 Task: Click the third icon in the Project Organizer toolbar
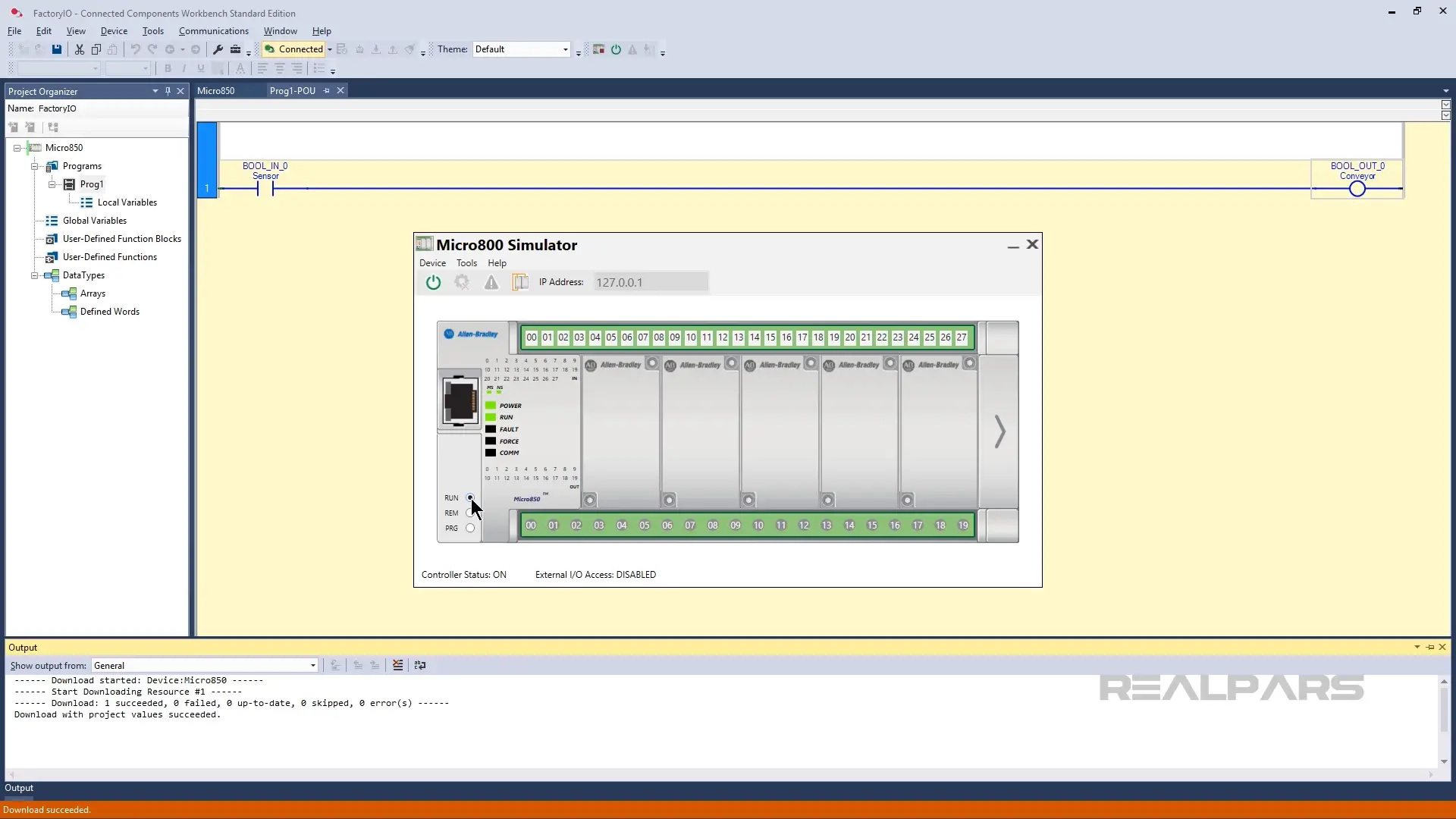pyautogui.click(x=53, y=127)
